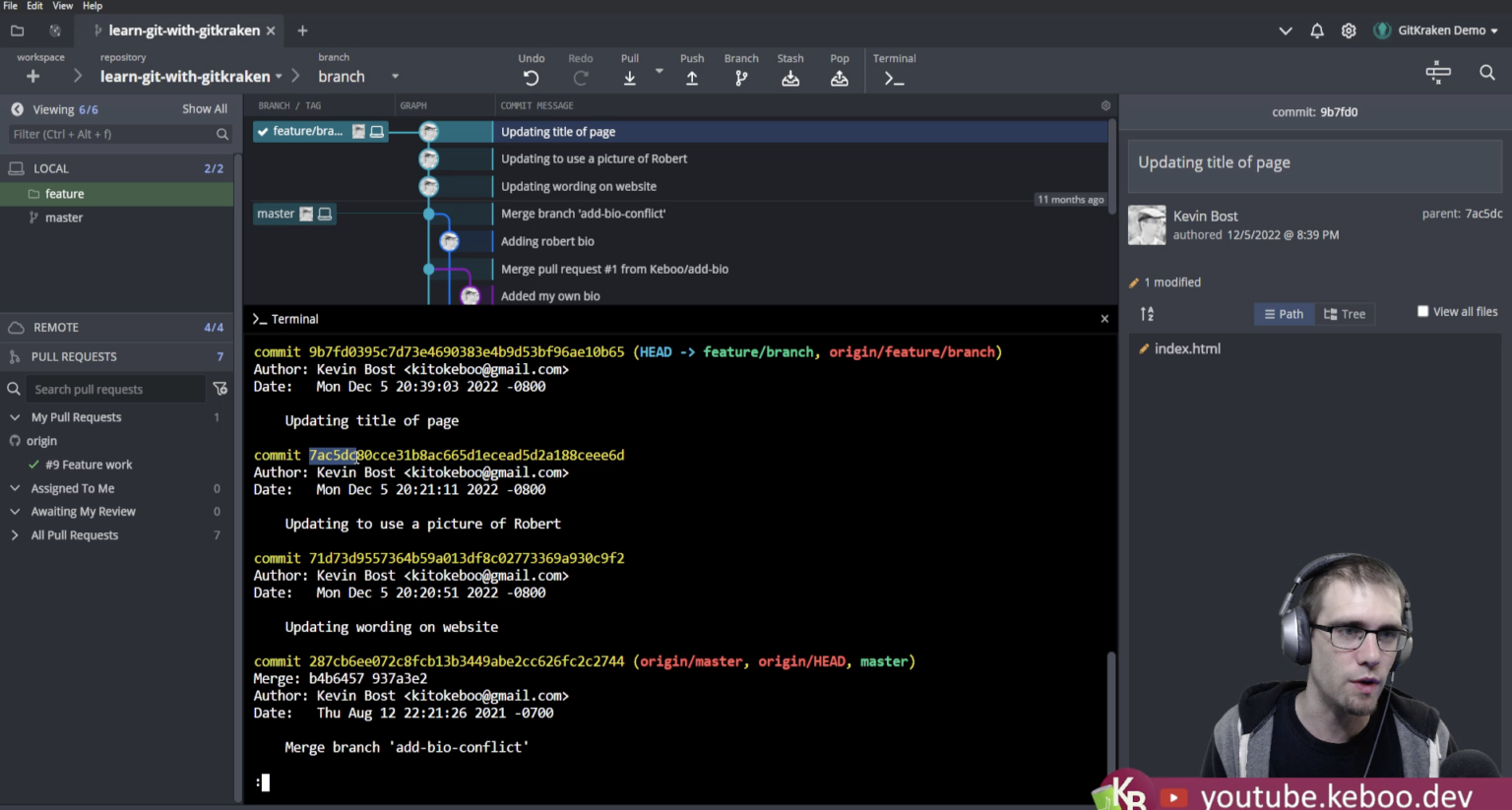Open the branch breadcrumb dropdown
The height and width of the screenshot is (810, 1512).
(394, 76)
